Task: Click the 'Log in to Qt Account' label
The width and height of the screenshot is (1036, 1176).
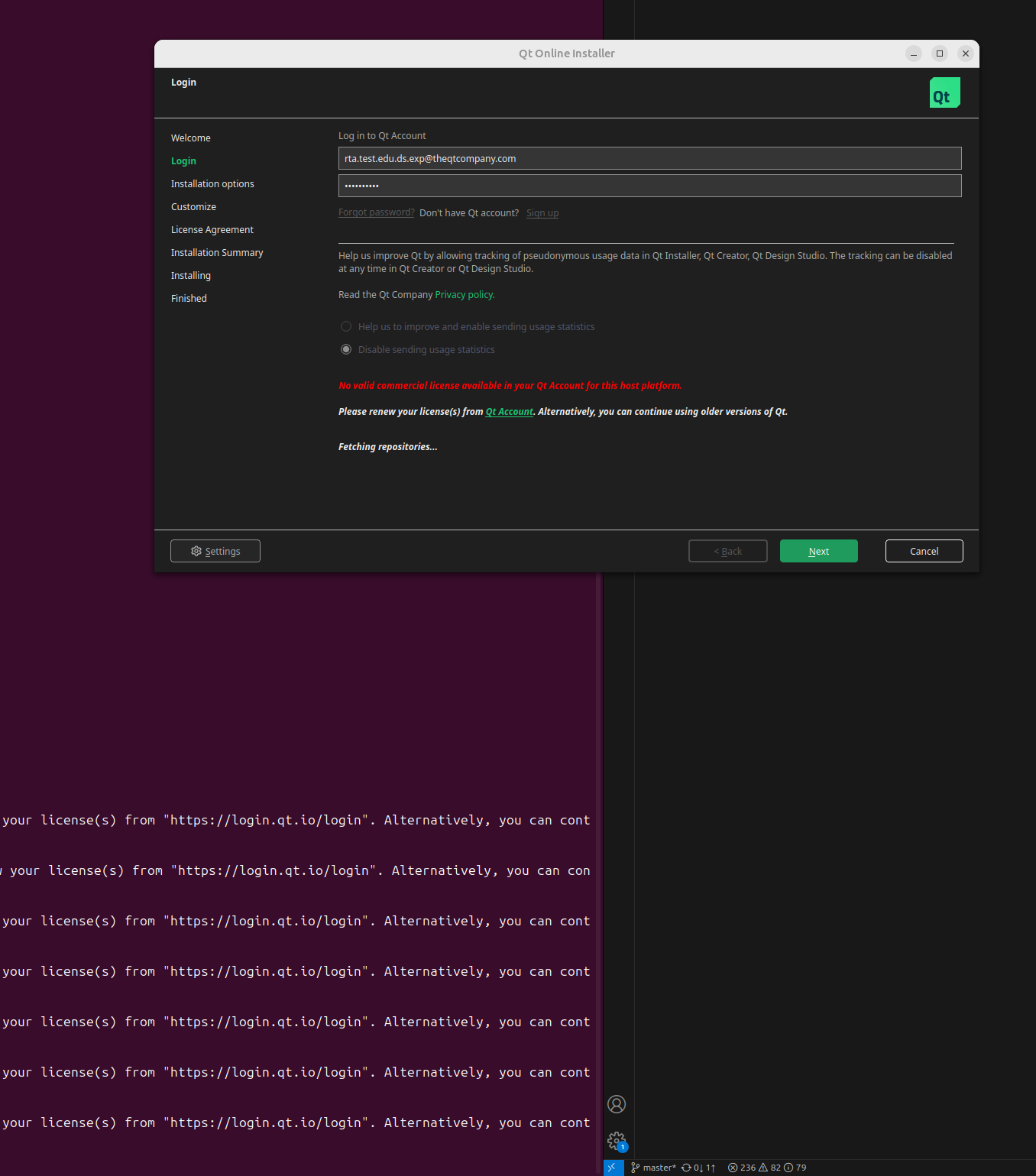Action: pyautogui.click(x=382, y=136)
